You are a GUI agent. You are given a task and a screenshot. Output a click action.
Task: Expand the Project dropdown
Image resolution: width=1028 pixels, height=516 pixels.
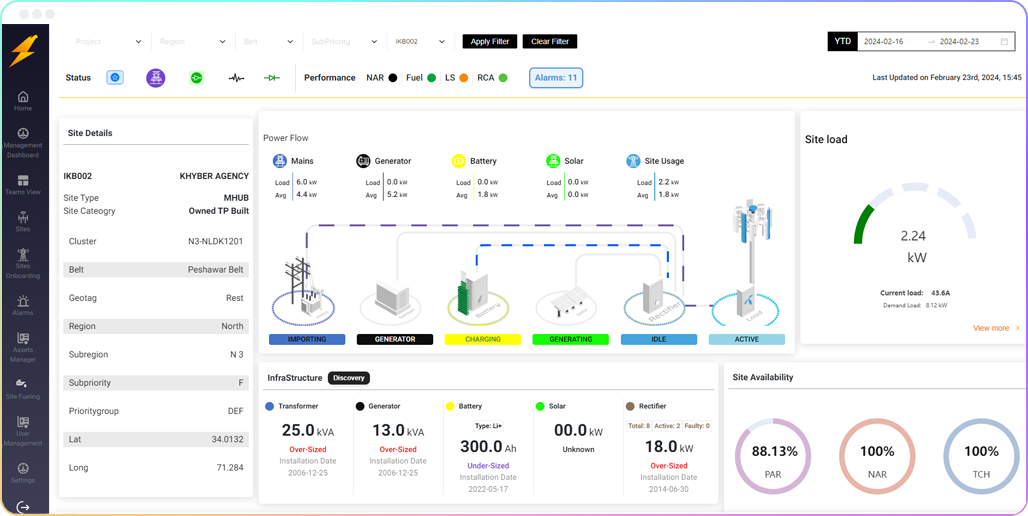(109, 42)
